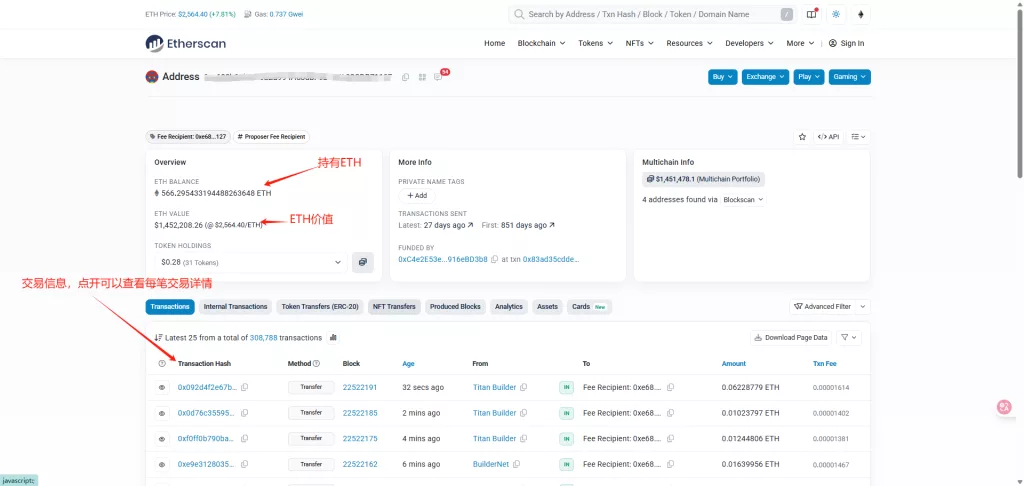The image size is (1024, 486).
Task: Click the Etherscan logo
Action: click(x=185, y=43)
